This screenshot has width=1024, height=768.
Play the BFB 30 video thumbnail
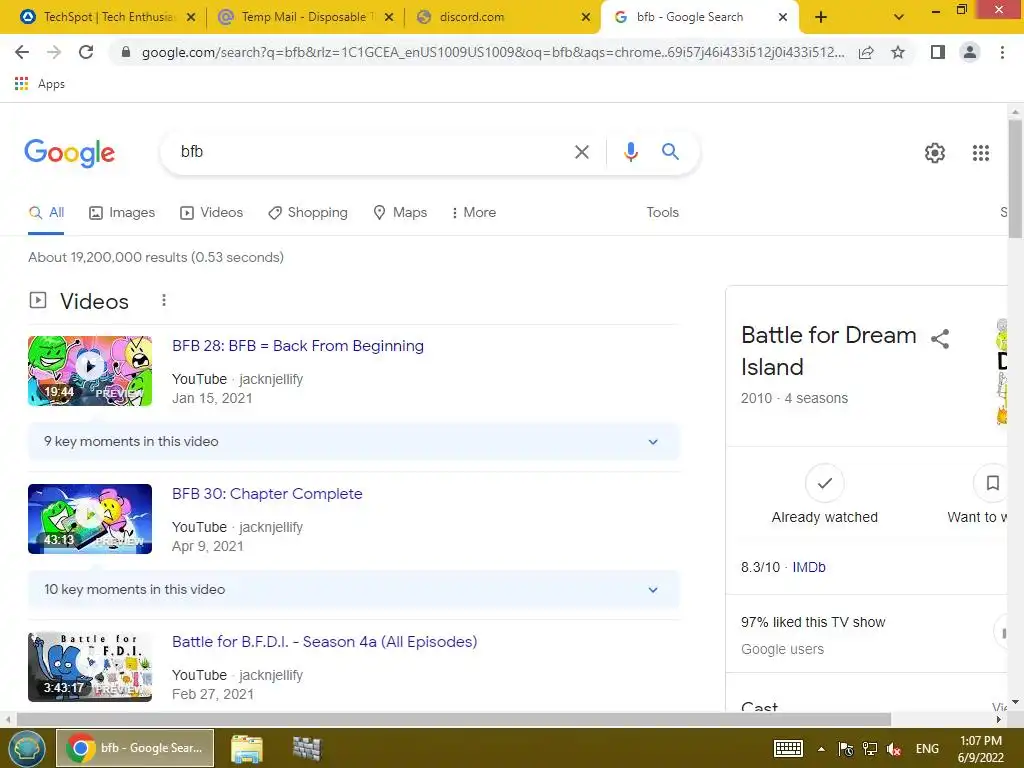coord(90,519)
